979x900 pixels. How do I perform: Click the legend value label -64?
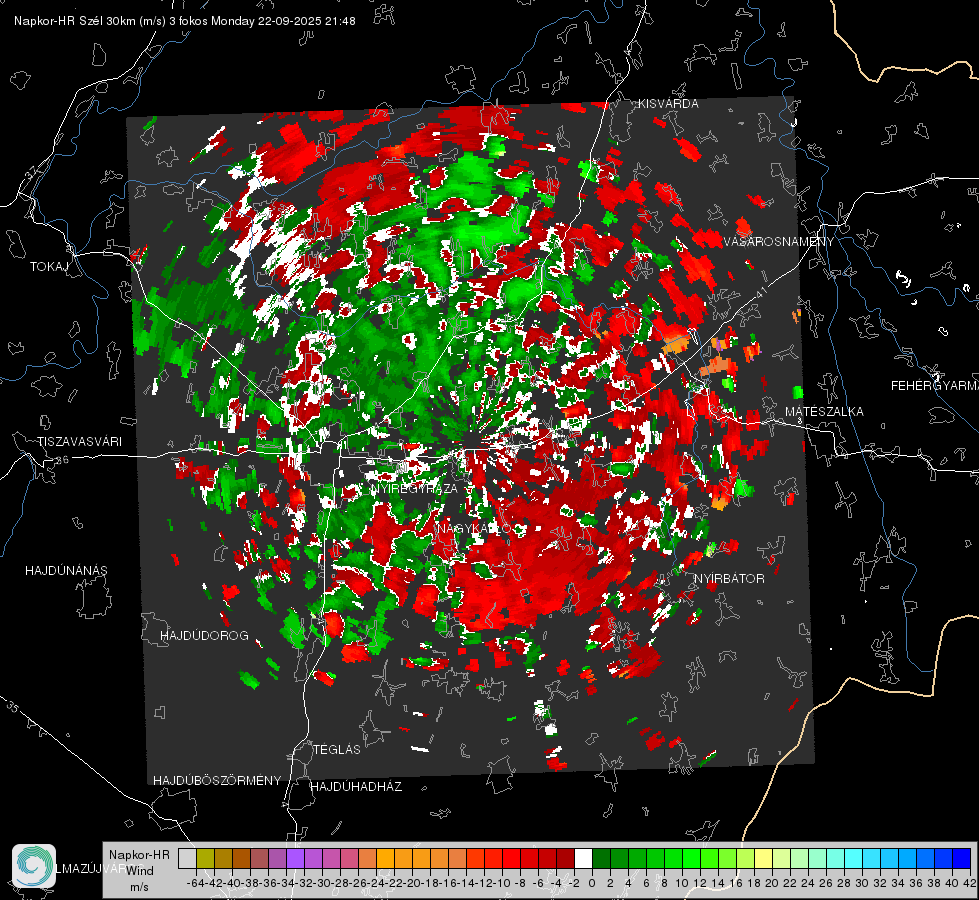[196, 883]
